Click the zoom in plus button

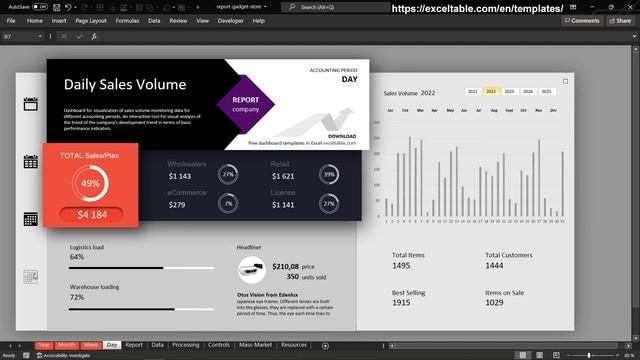click(x=617, y=356)
